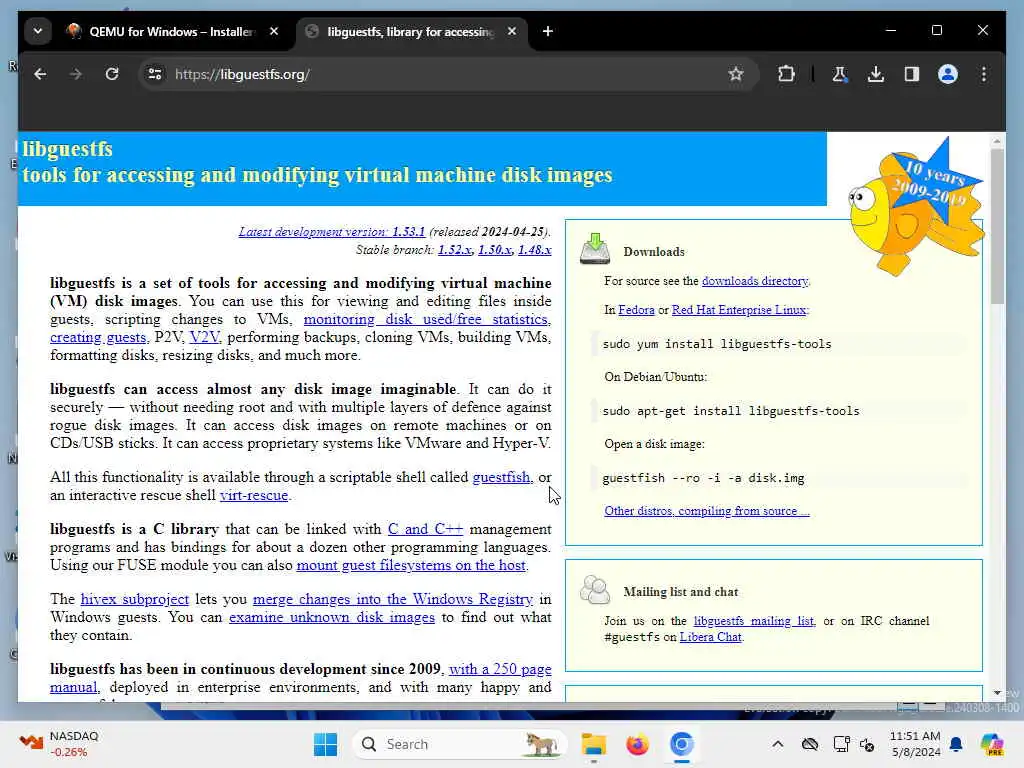Image resolution: width=1024 pixels, height=768 pixels.
Task: View site information icon in address bar
Action: 155,74
